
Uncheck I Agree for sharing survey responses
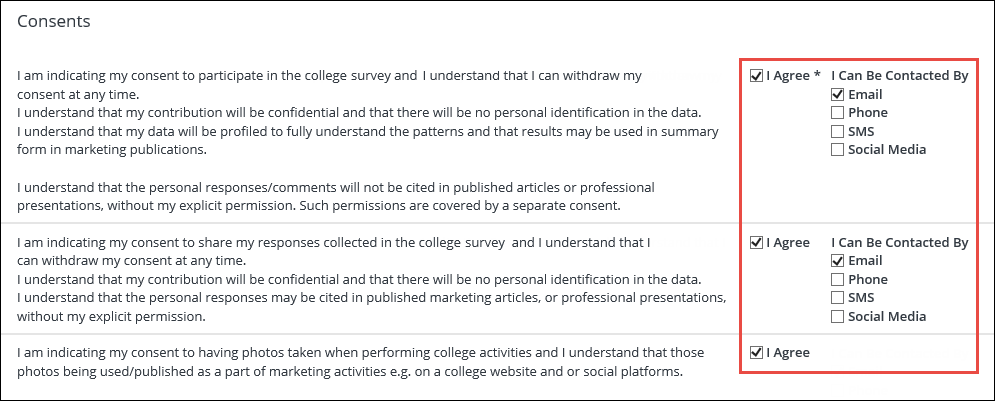click(x=756, y=242)
